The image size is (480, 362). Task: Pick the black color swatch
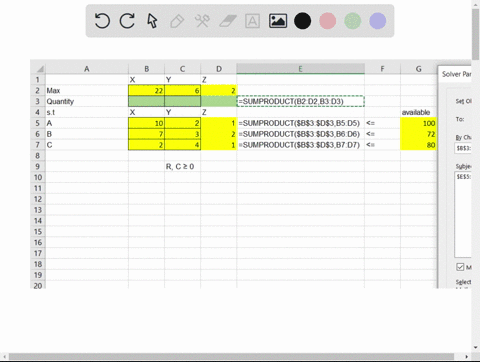[x=303, y=21]
